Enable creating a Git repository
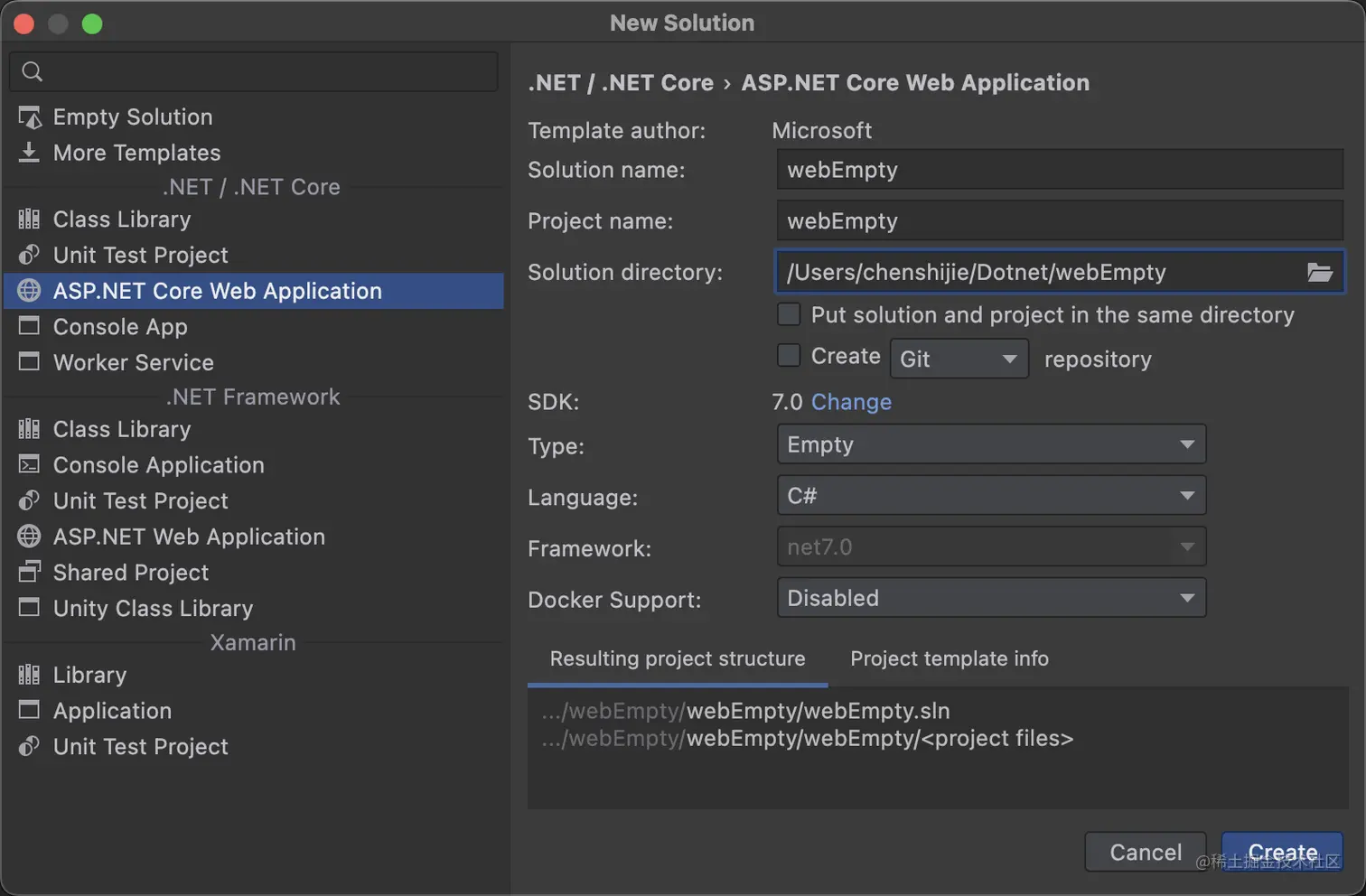The height and width of the screenshot is (896, 1366). (x=789, y=355)
